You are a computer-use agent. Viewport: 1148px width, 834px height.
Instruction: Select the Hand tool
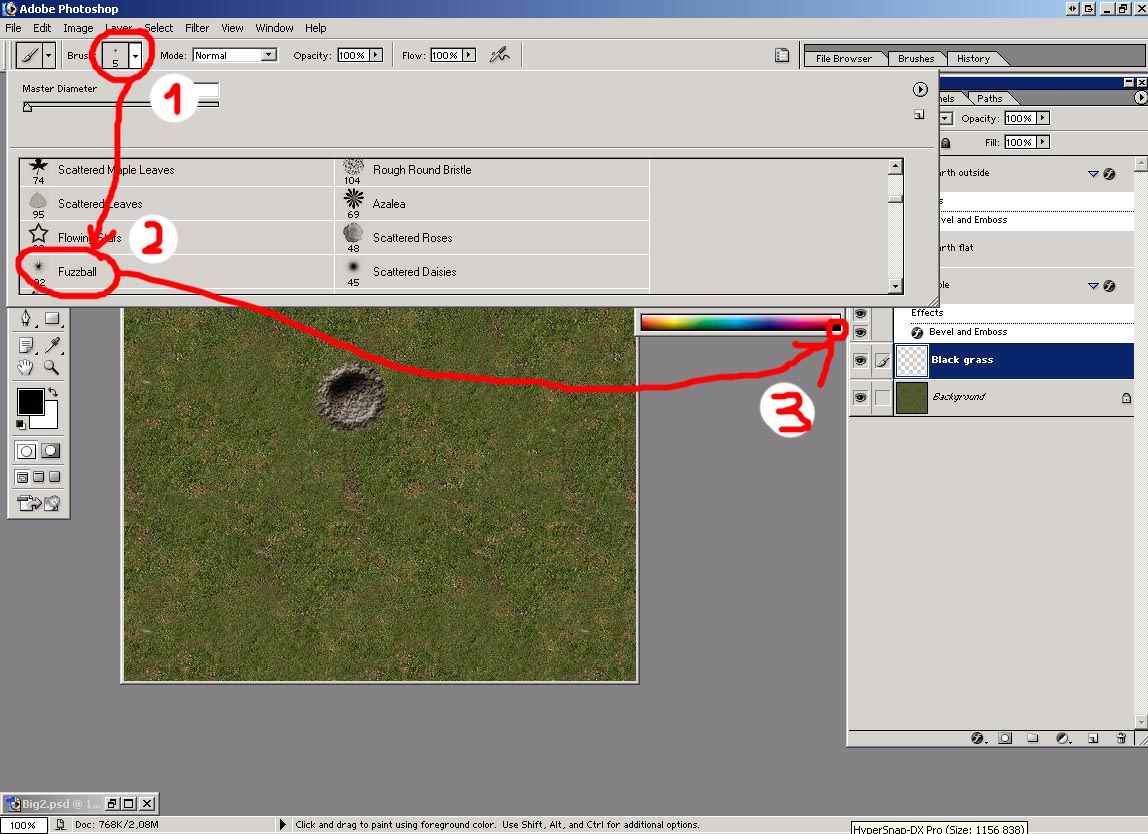coord(26,368)
